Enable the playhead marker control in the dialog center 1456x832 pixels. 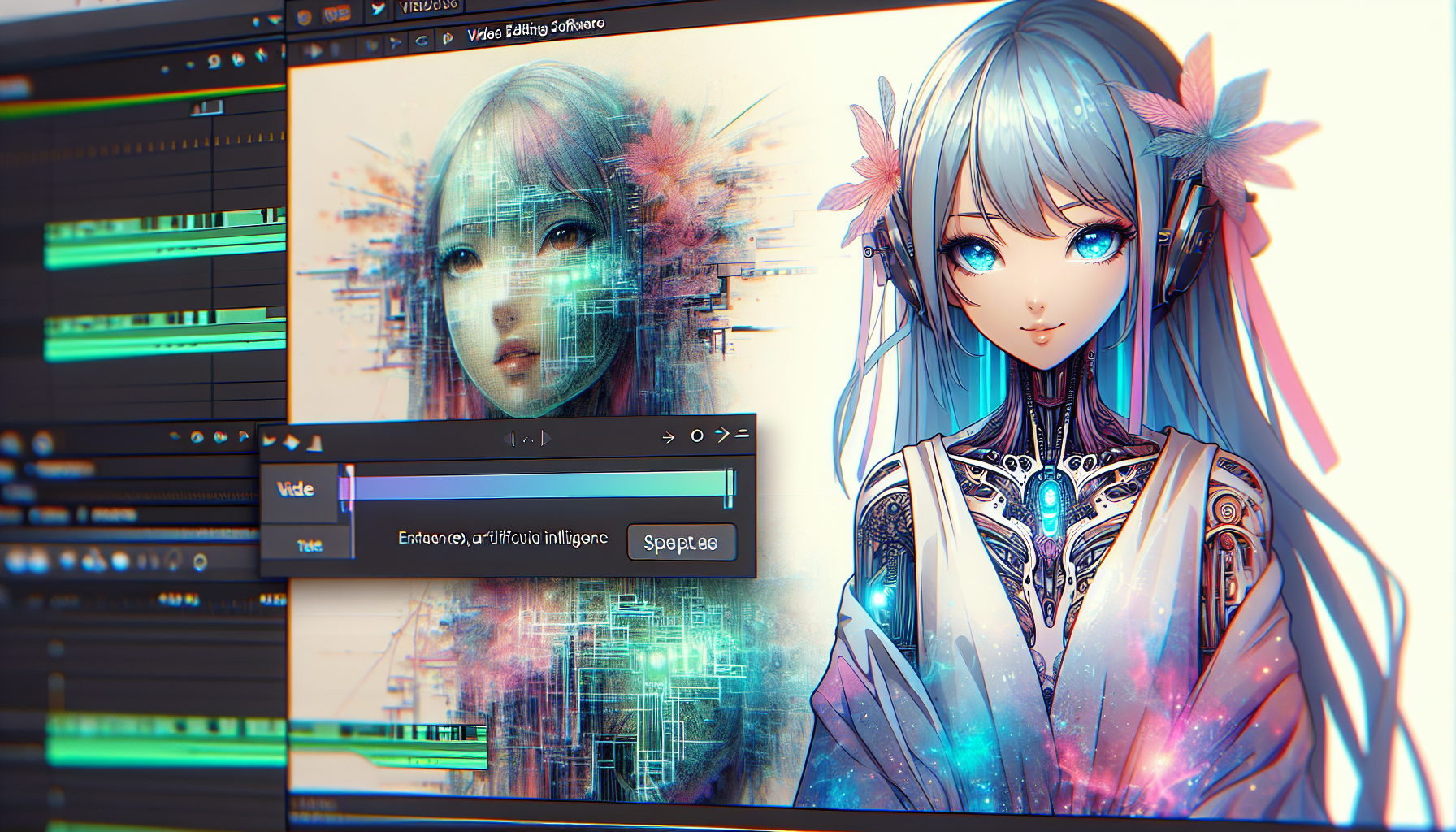click(530, 438)
